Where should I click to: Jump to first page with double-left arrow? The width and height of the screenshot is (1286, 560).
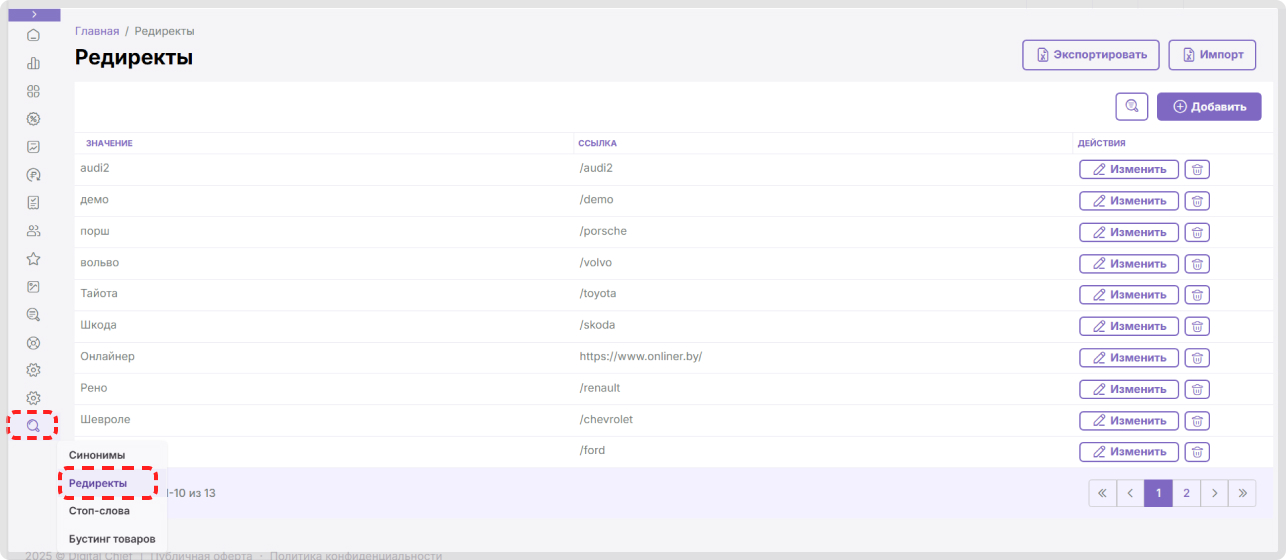coord(1103,493)
